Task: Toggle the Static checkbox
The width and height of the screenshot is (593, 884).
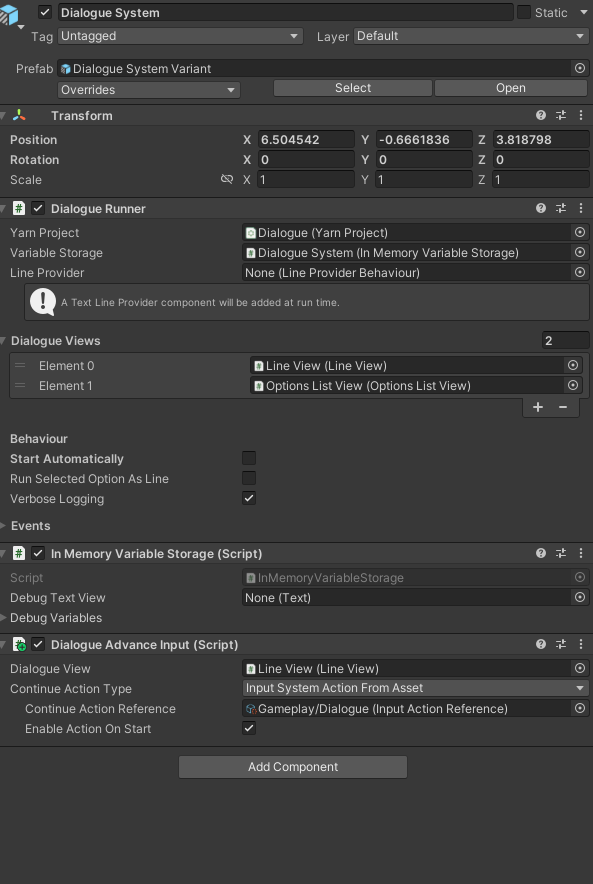Action: pyautogui.click(x=524, y=12)
